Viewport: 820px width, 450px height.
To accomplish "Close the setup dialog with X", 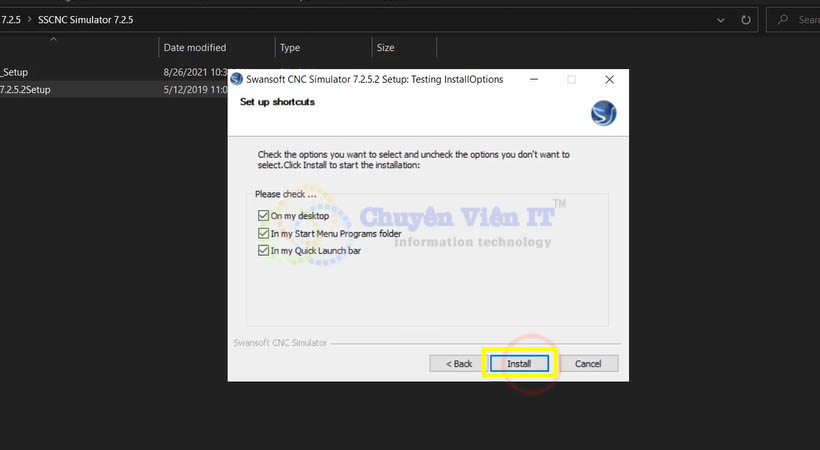I will click(609, 79).
